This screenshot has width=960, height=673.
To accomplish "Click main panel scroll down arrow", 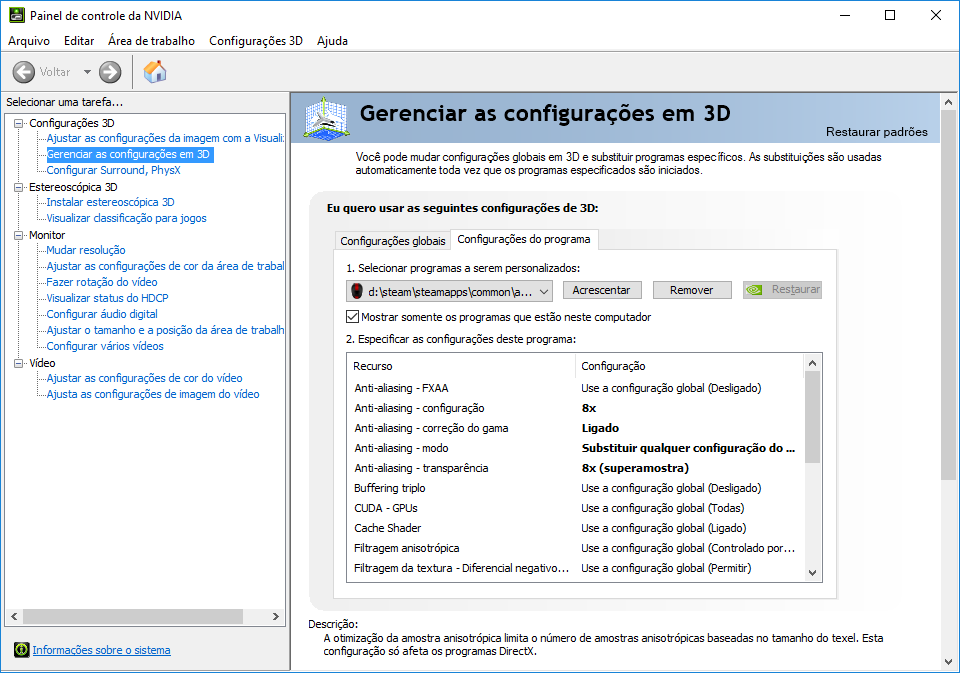I will pos(948,662).
